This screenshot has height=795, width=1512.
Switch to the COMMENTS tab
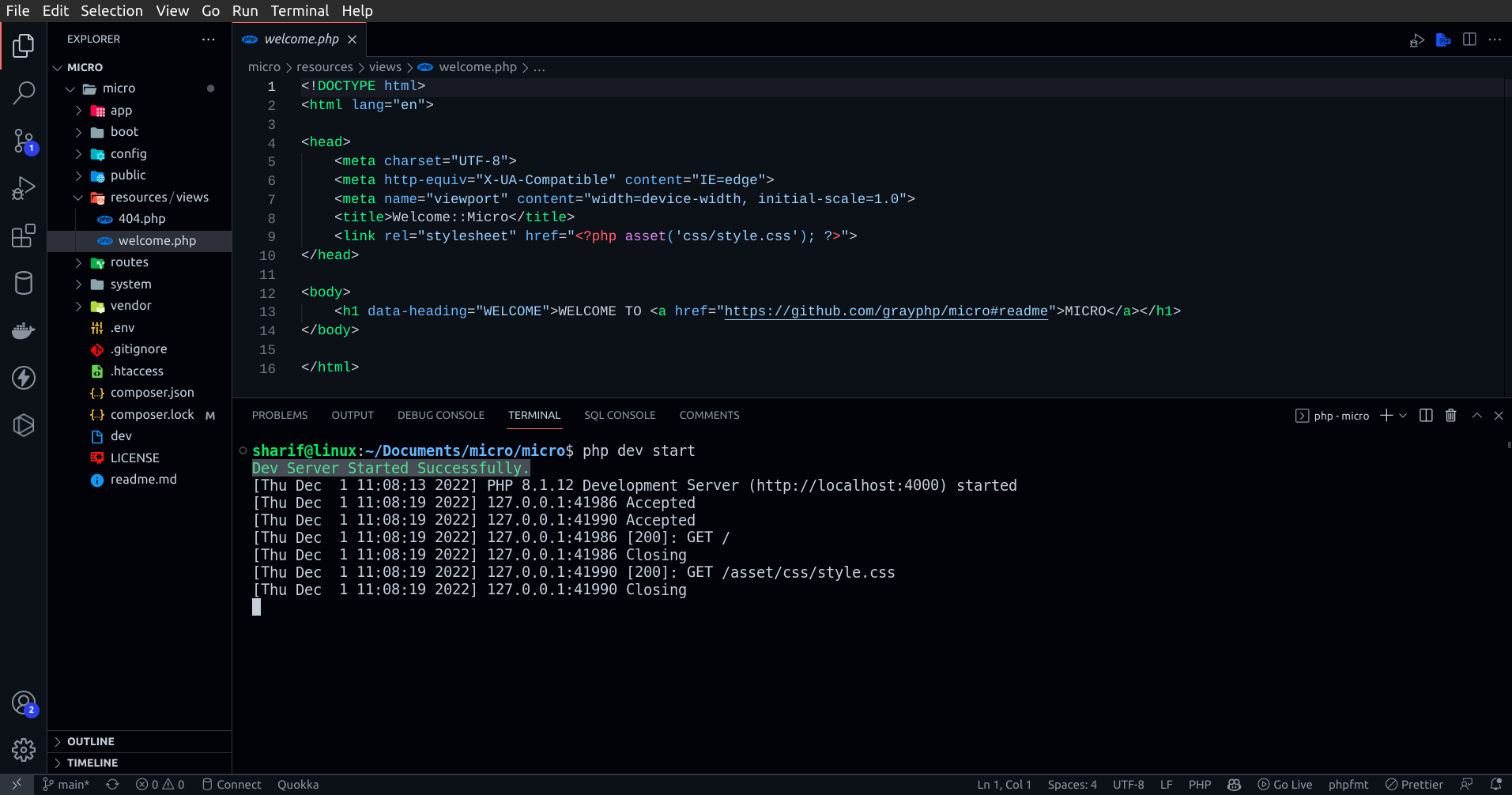click(710, 416)
